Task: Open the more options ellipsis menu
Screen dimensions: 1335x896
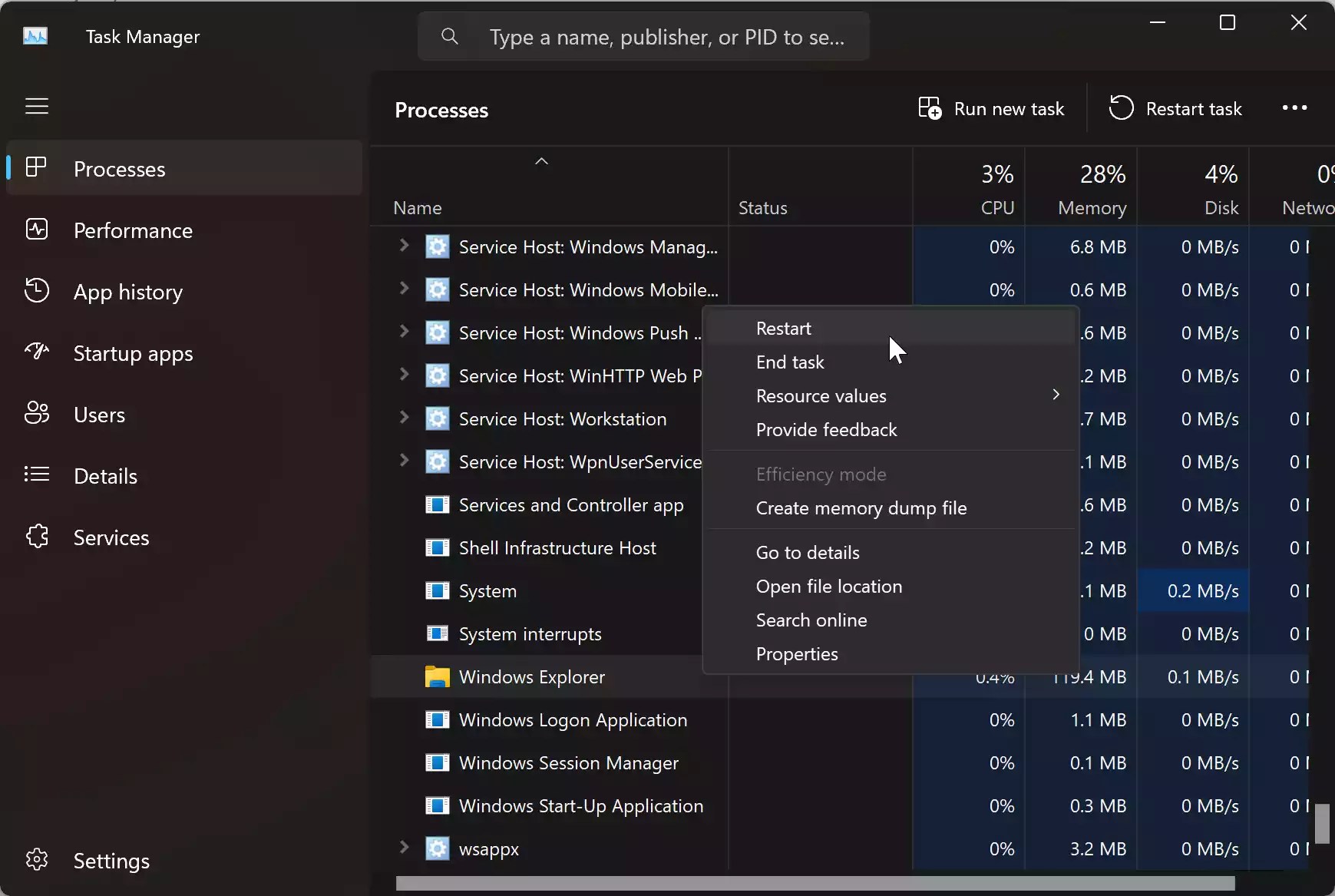Action: click(1296, 107)
